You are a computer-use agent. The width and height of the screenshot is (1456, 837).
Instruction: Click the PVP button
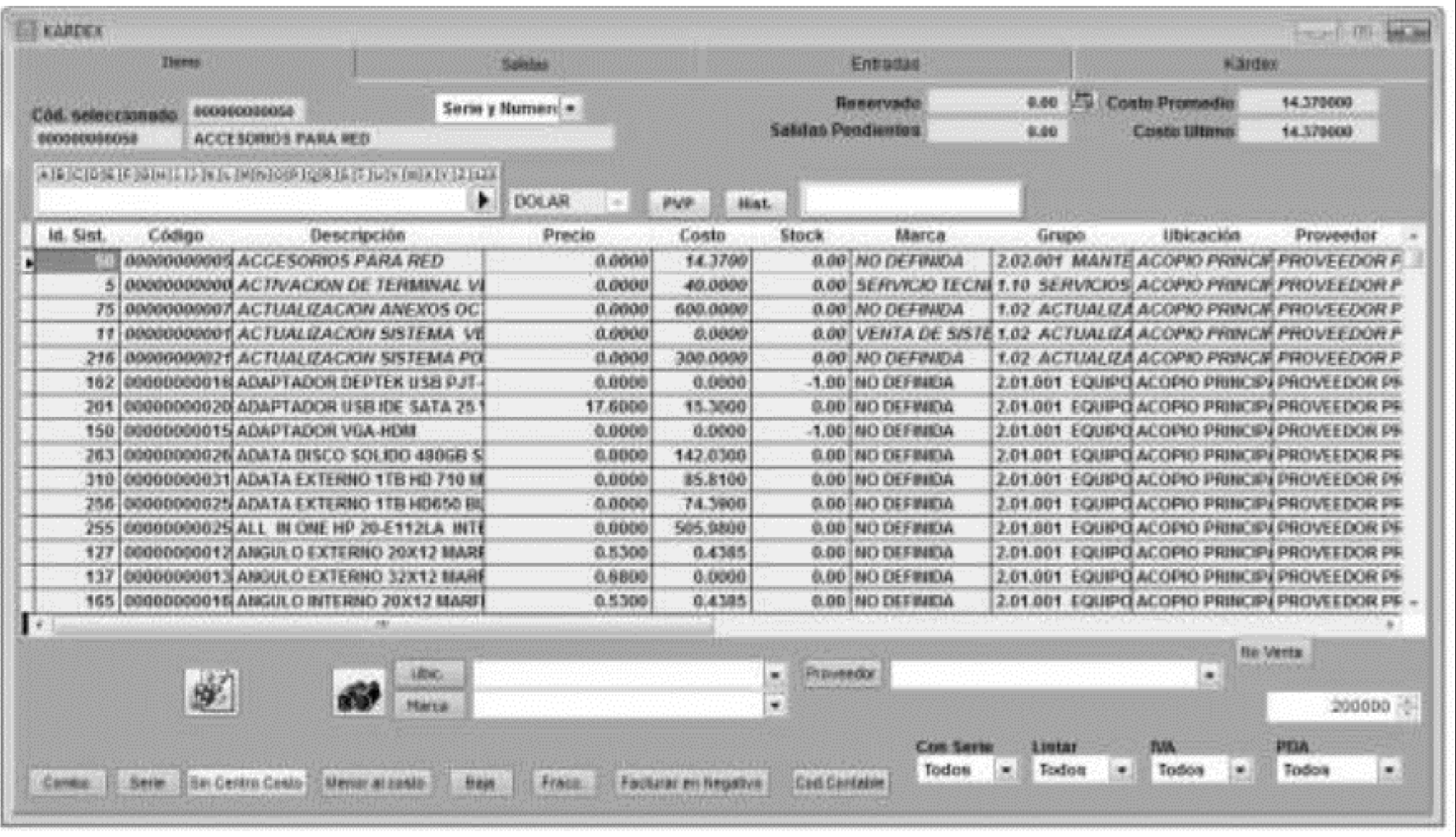tap(678, 203)
